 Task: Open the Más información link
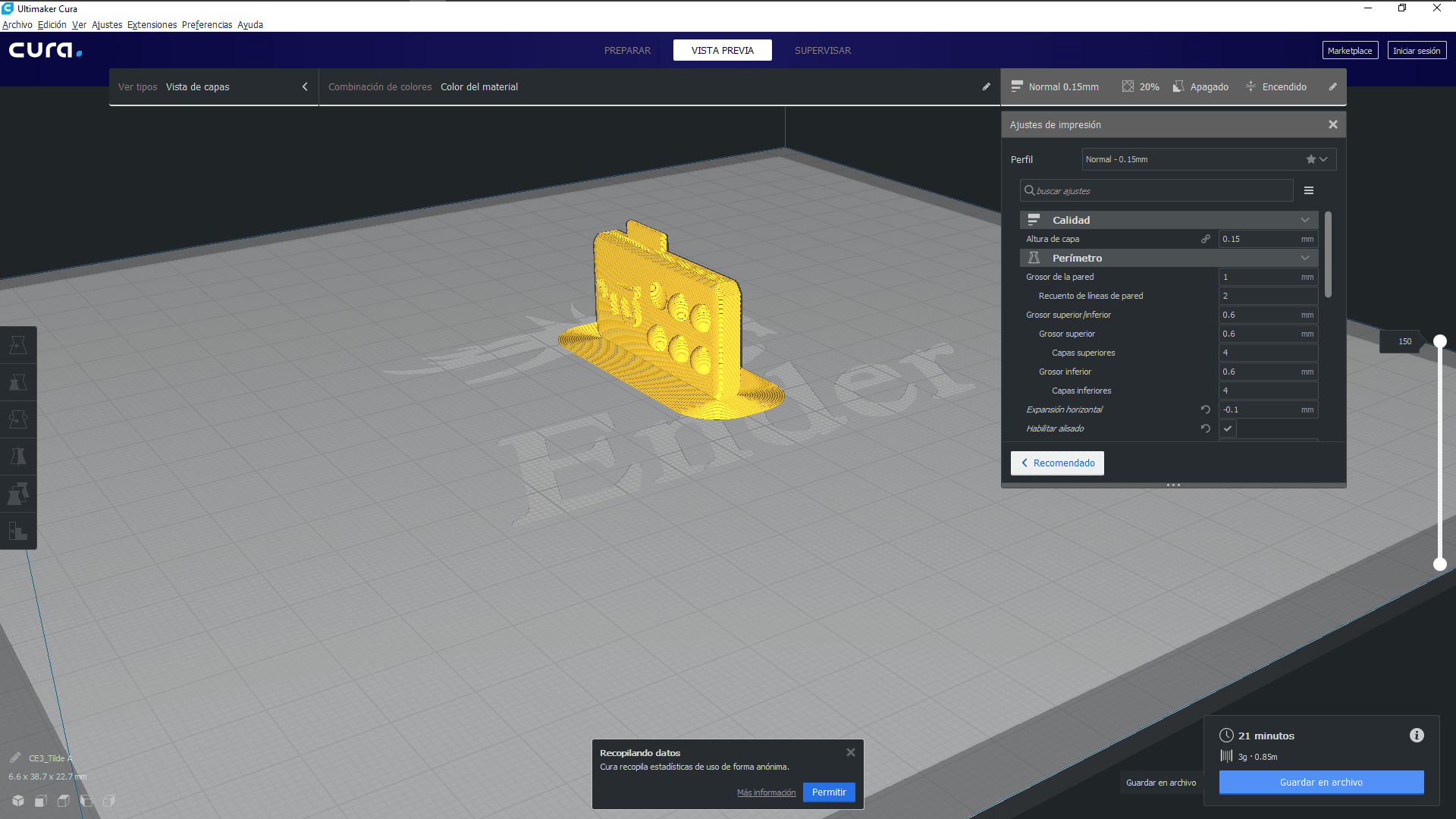pos(766,793)
